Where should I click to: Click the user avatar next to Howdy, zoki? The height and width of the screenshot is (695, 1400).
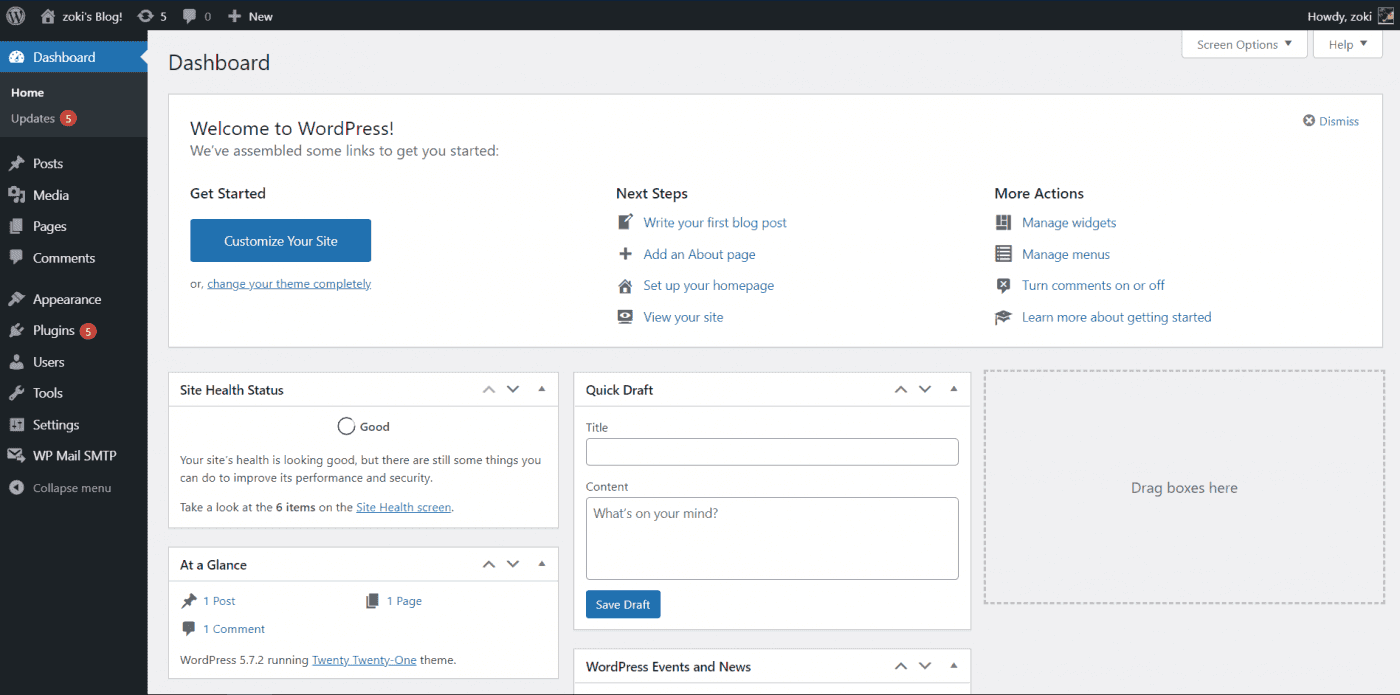(x=1385, y=16)
